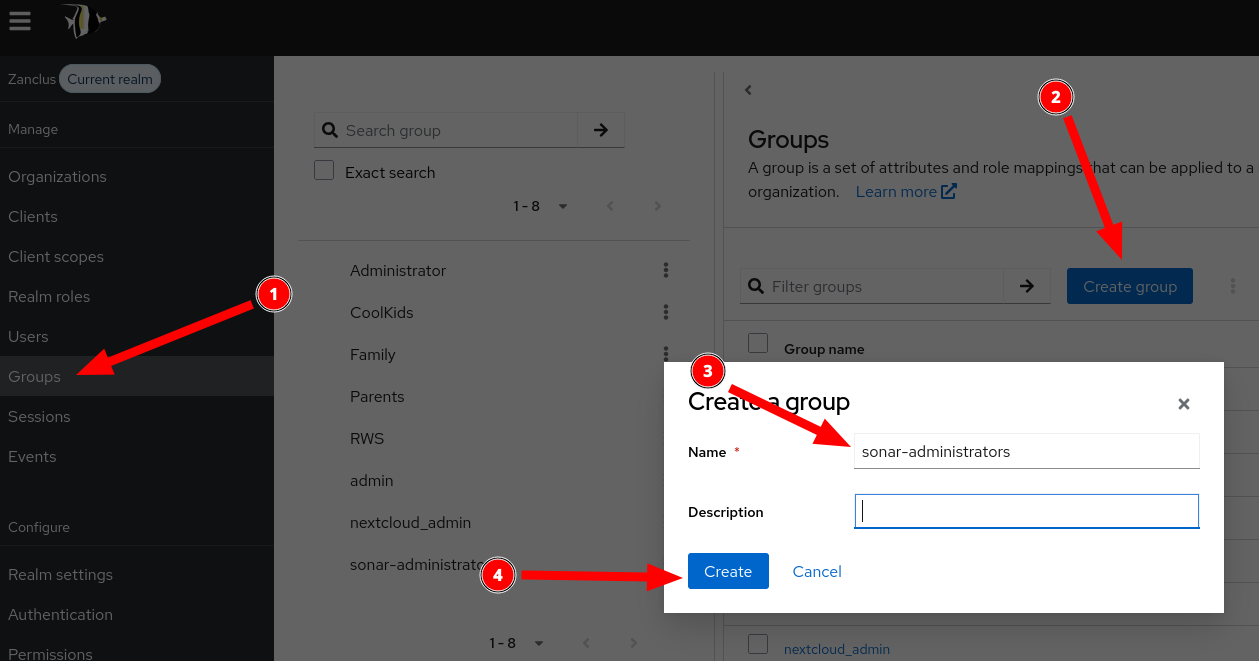Click inside the Description input field
1259x661 pixels.
(x=1026, y=511)
